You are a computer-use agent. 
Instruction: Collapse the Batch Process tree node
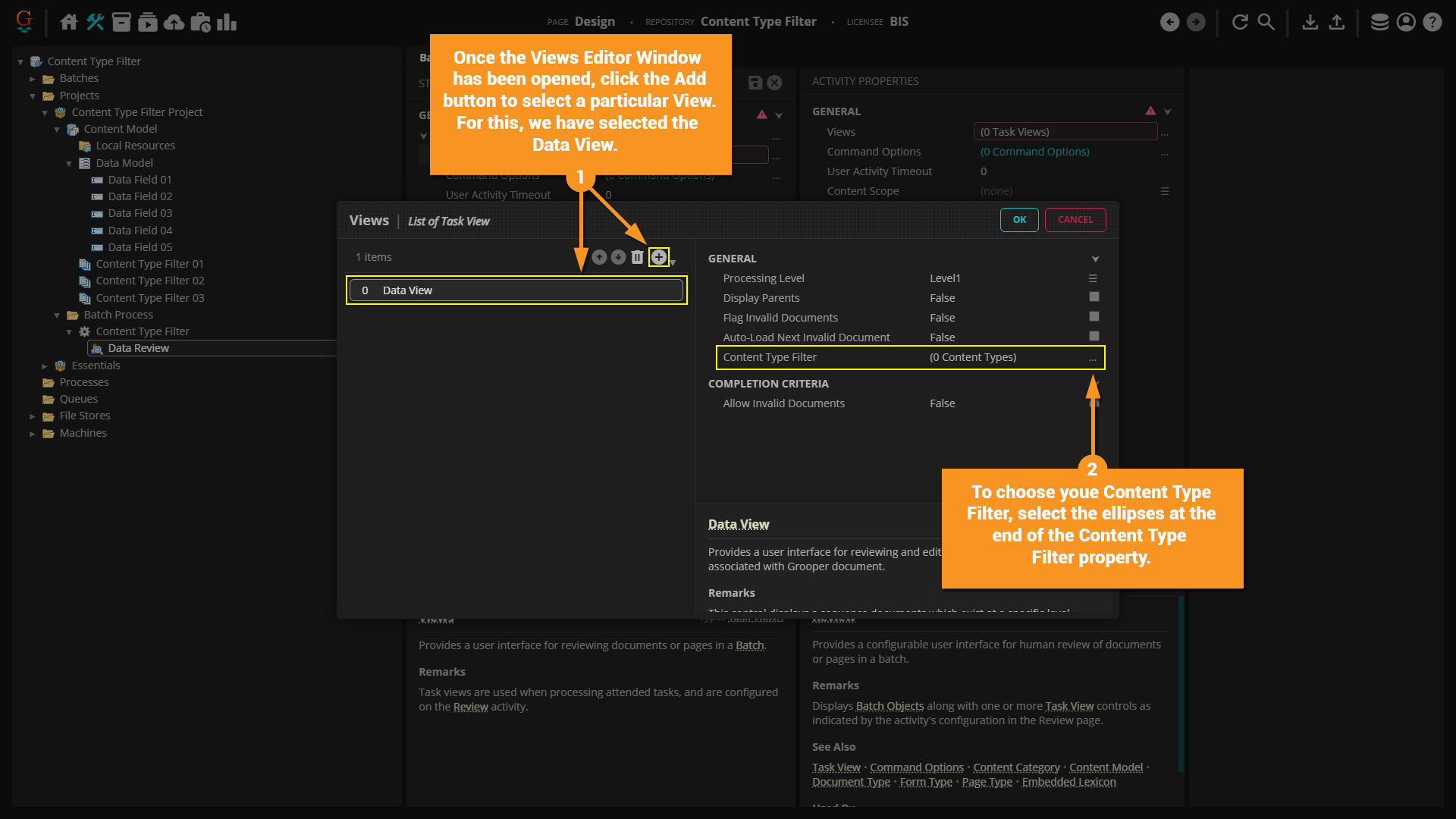57,315
